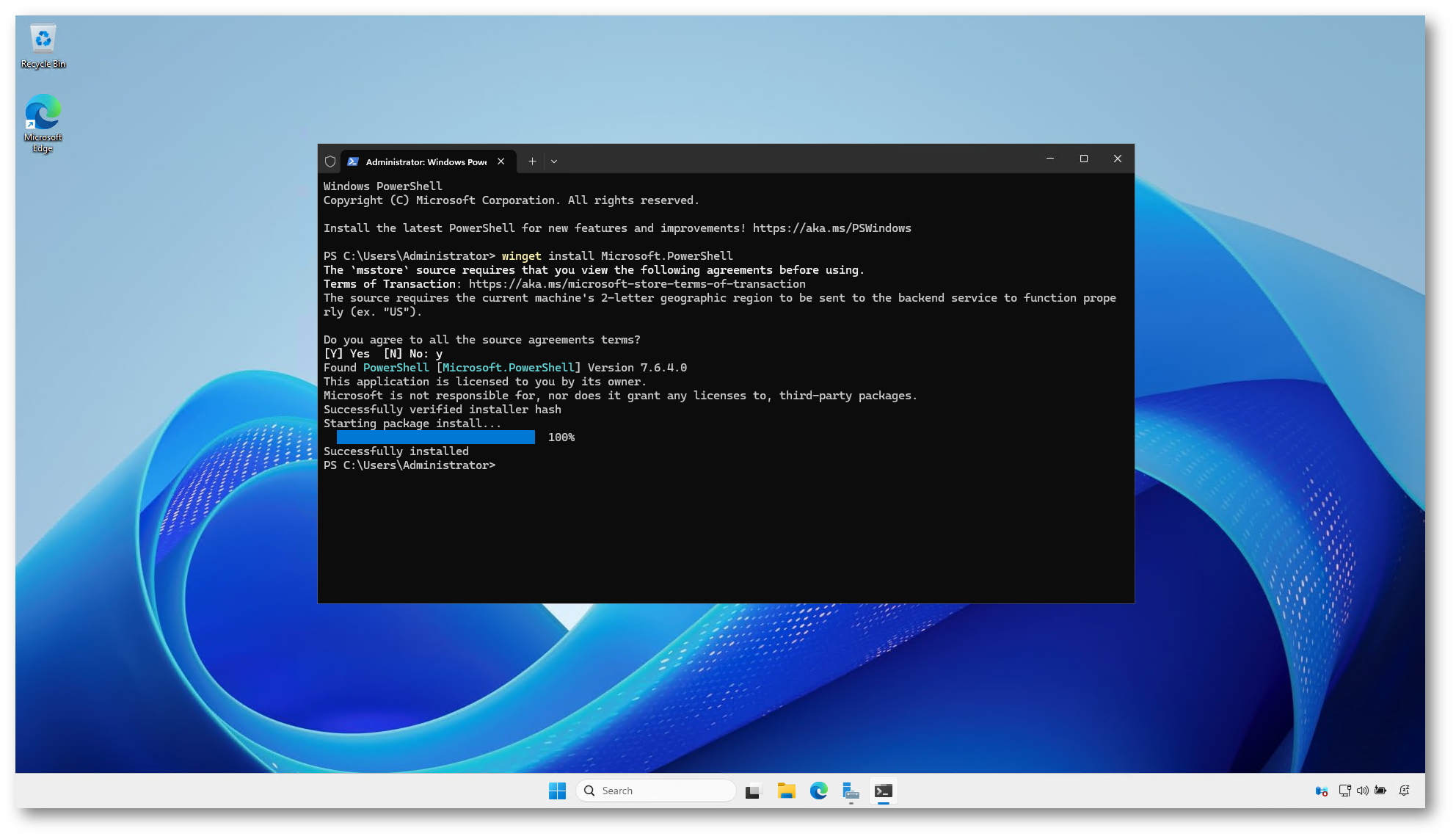Screen dimensions: 1456x839
Task: Click the "Starting package install..." line
Action: [412, 424]
